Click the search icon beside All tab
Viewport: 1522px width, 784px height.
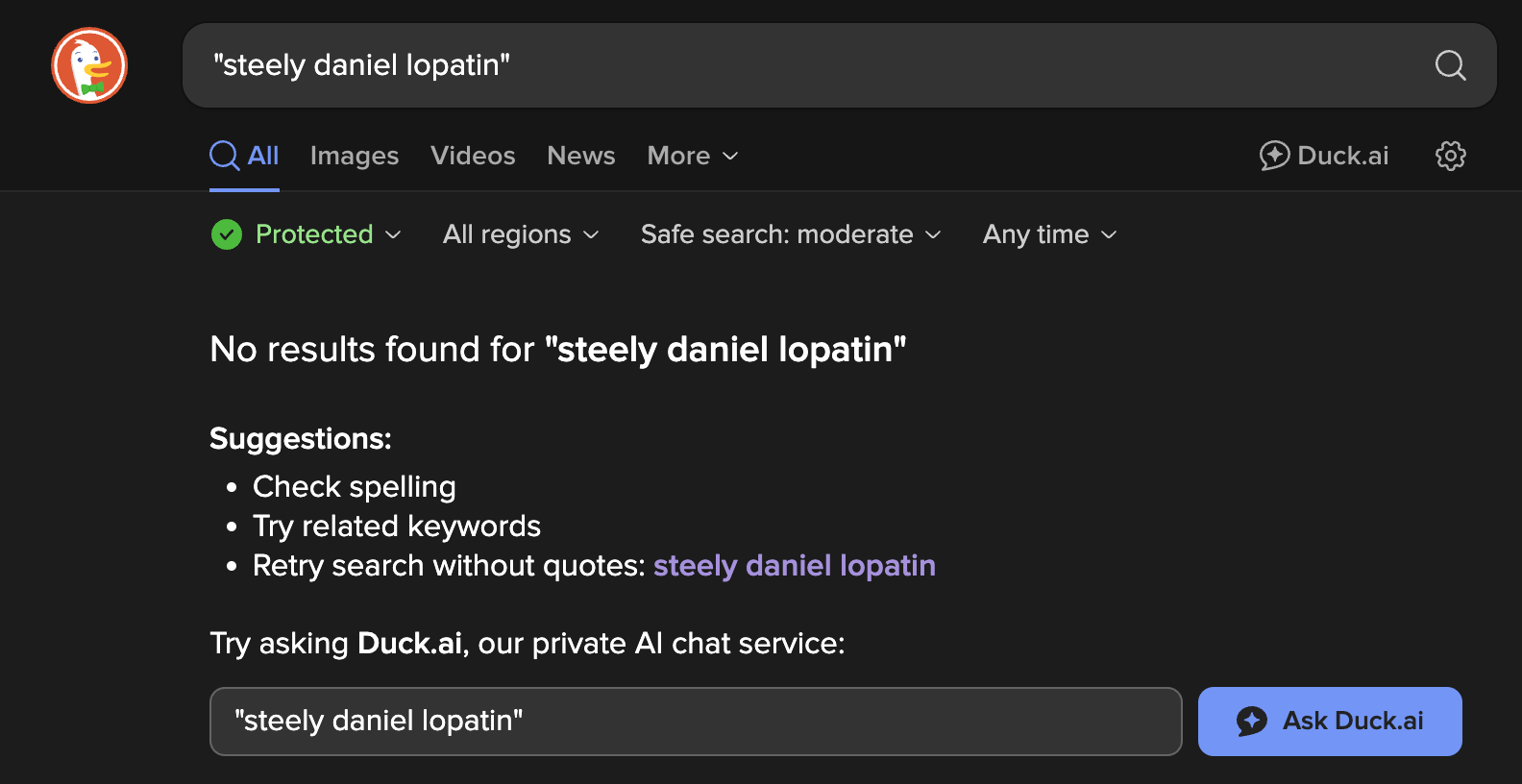[225, 156]
